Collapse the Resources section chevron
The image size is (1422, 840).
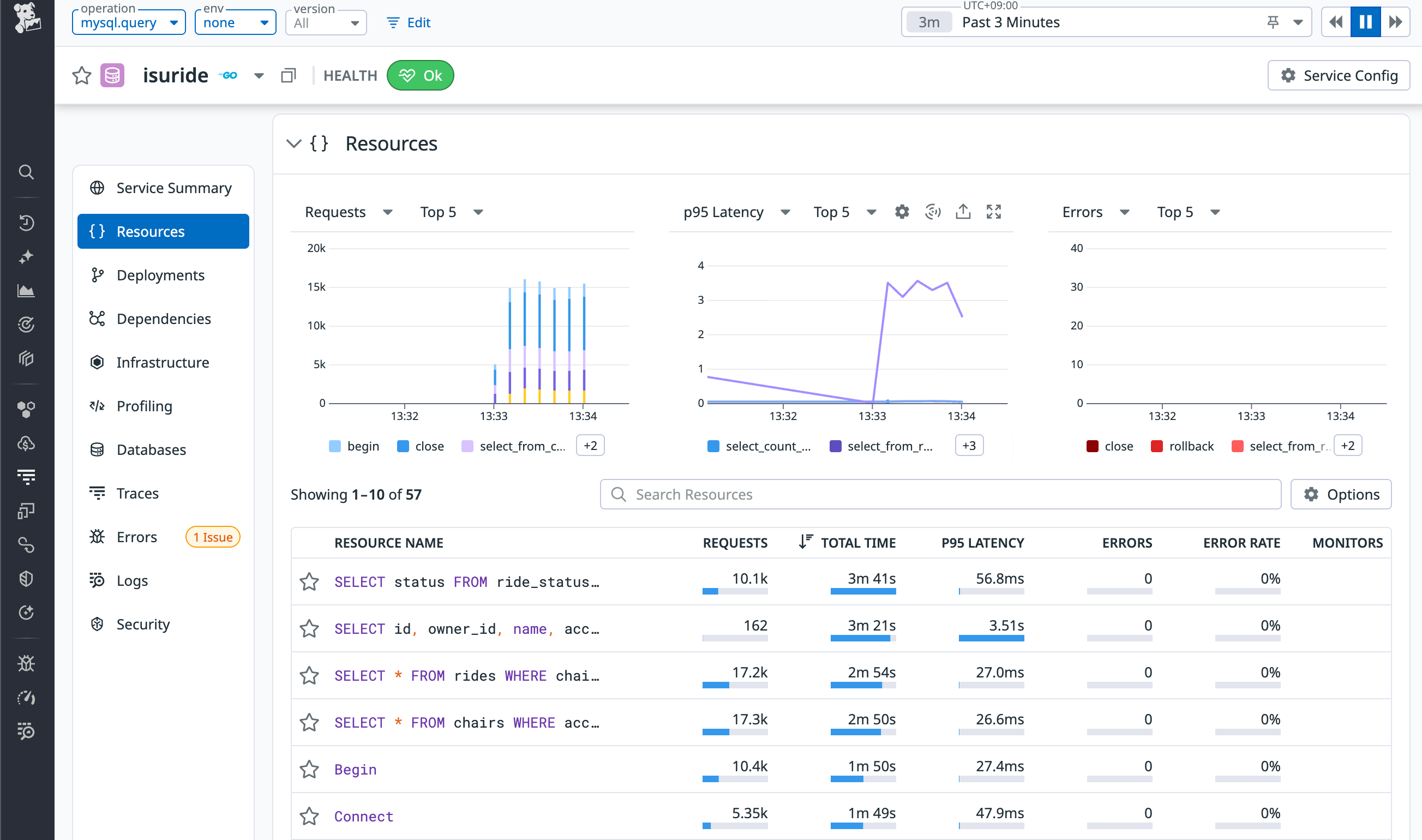click(293, 144)
